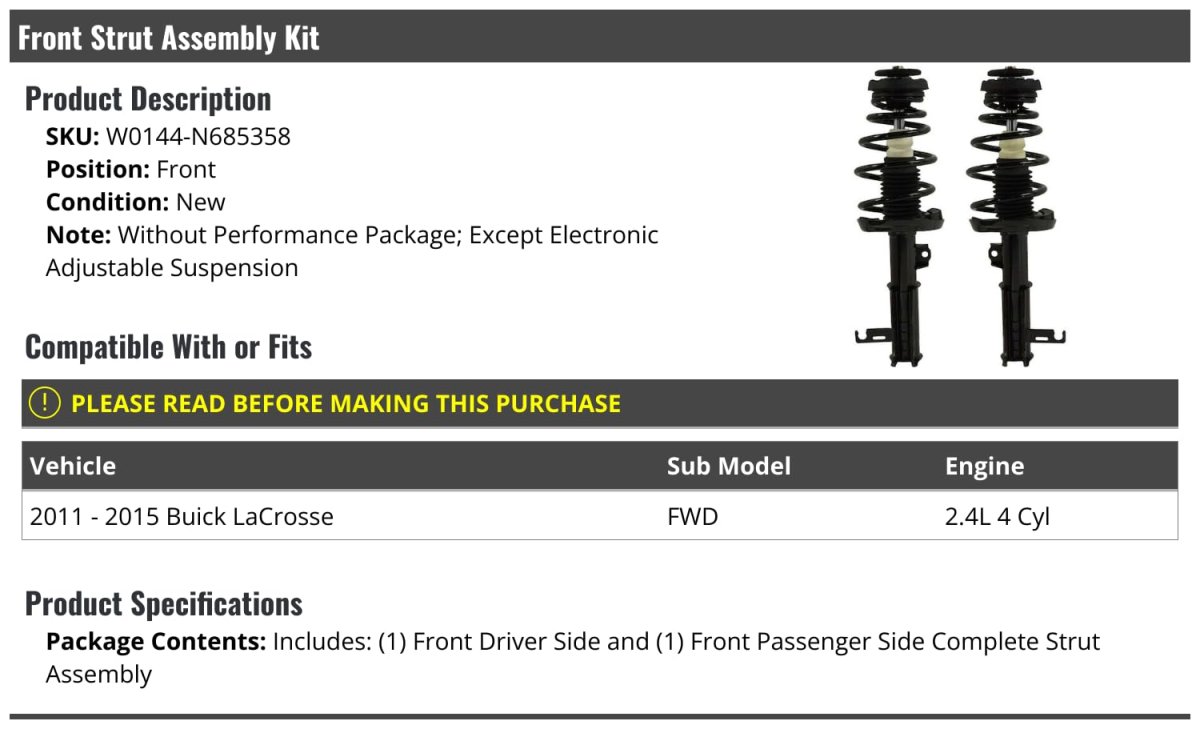
Task: Click the left strut assembly image
Action: coord(894,215)
